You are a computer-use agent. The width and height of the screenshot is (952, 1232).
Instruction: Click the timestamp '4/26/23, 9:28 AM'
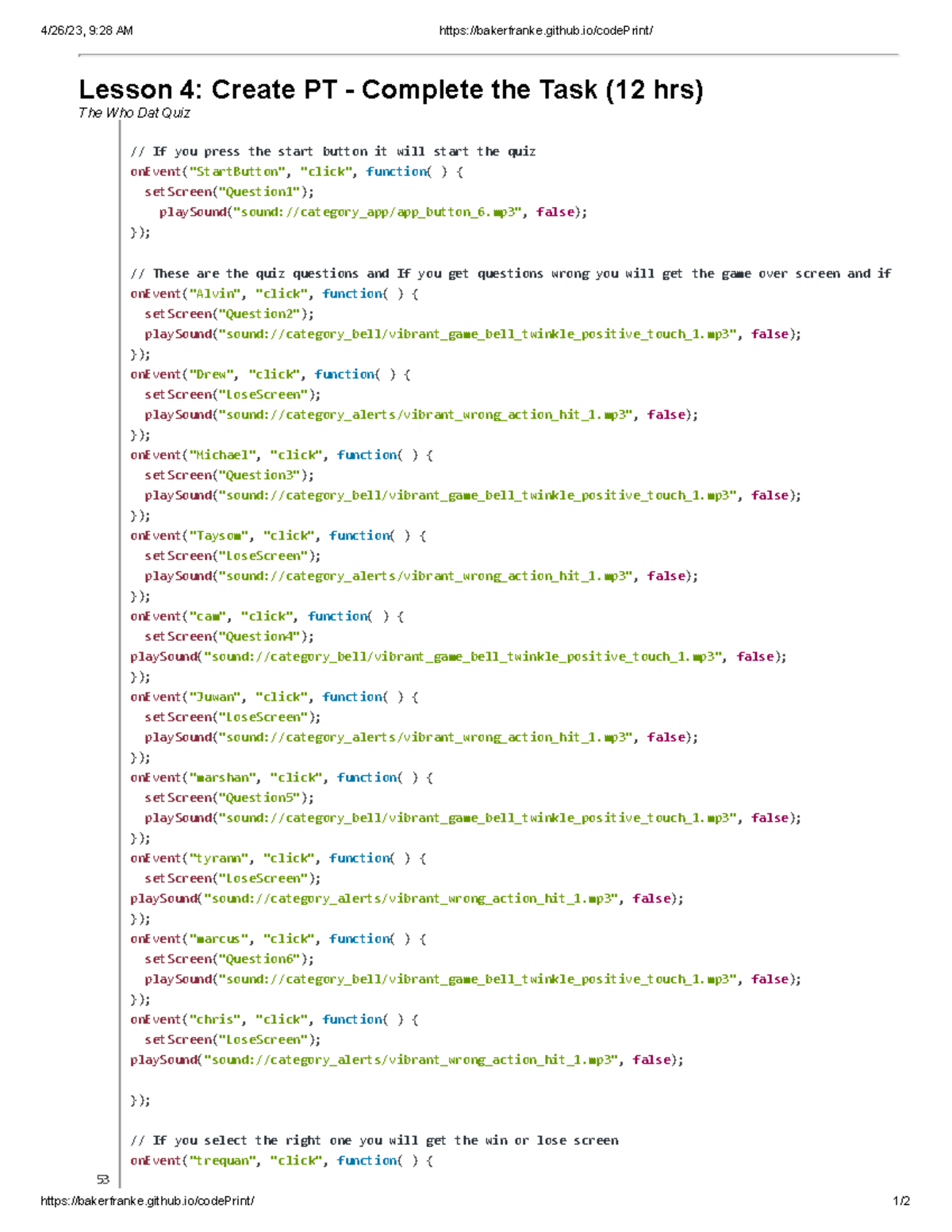pyautogui.click(x=87, y=29)
